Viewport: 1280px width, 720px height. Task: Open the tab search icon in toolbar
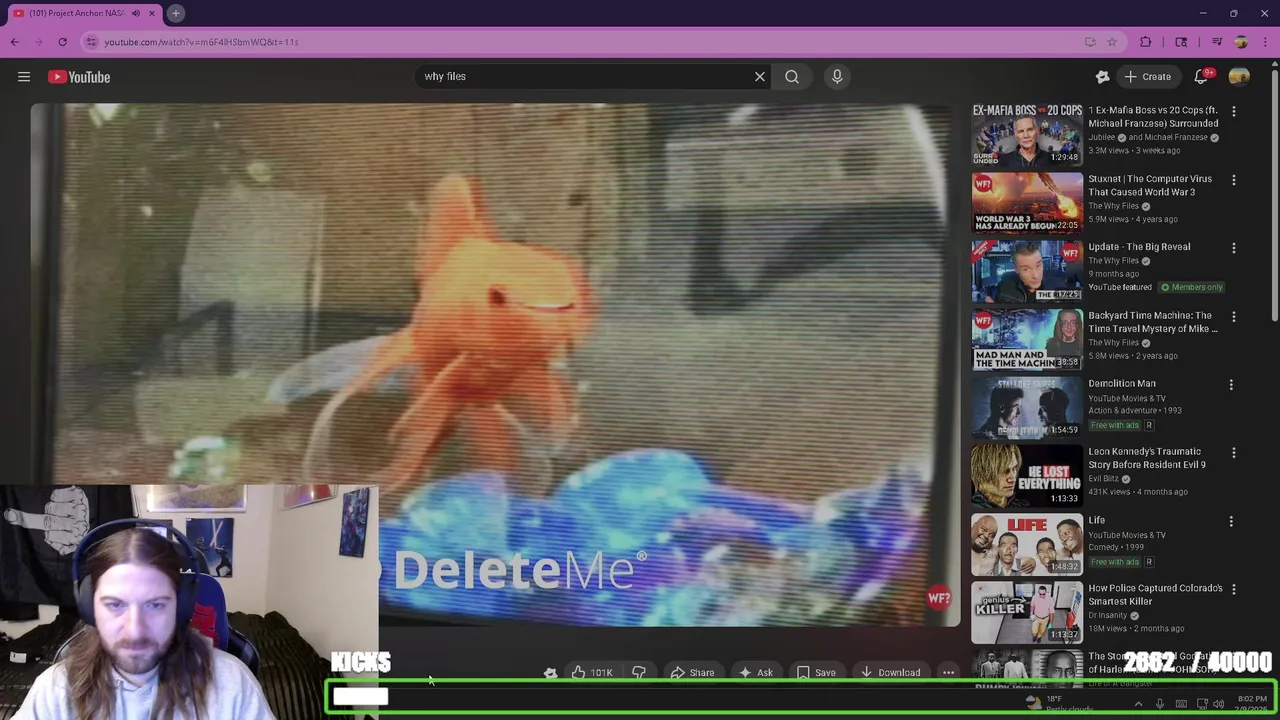(x=1181, y=42)
